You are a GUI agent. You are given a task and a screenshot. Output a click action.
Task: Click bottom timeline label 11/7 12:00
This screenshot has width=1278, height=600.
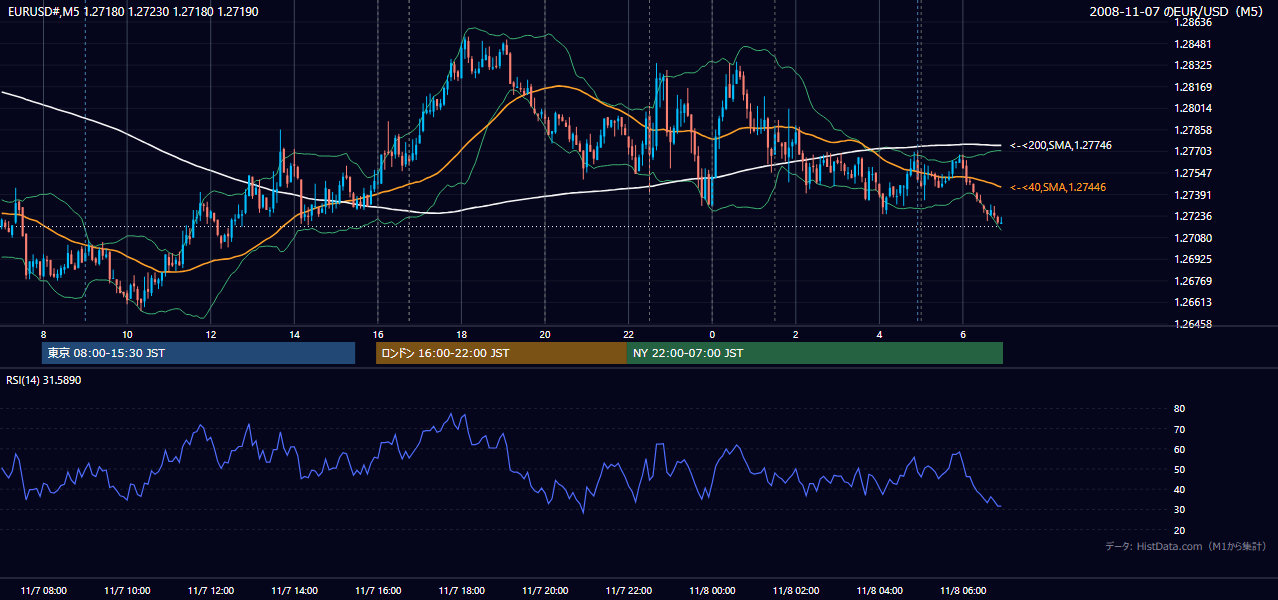tap(210, 590)
